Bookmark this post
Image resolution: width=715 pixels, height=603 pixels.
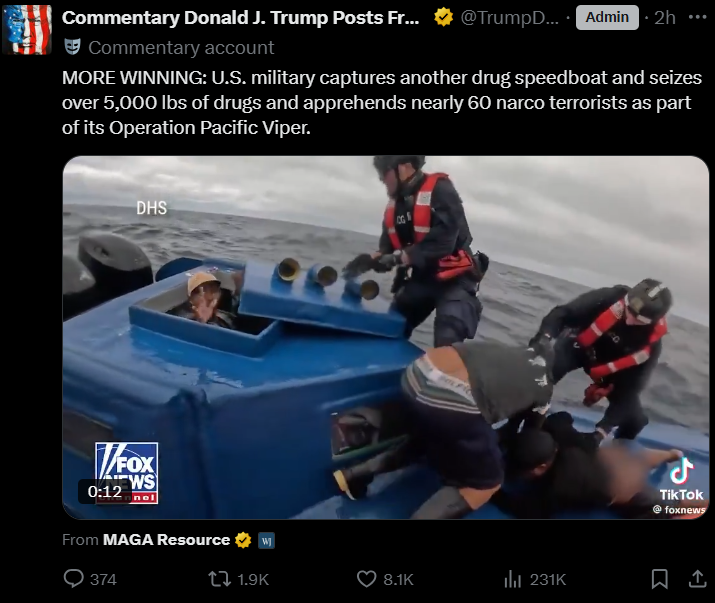pos(659,579)
